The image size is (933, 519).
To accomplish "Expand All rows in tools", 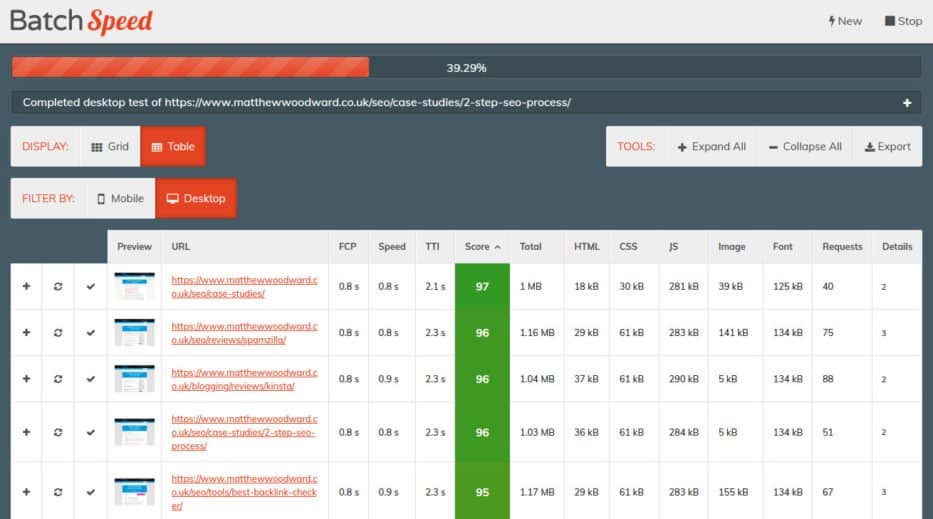I will pyautogui.click(x=712, y=146).
